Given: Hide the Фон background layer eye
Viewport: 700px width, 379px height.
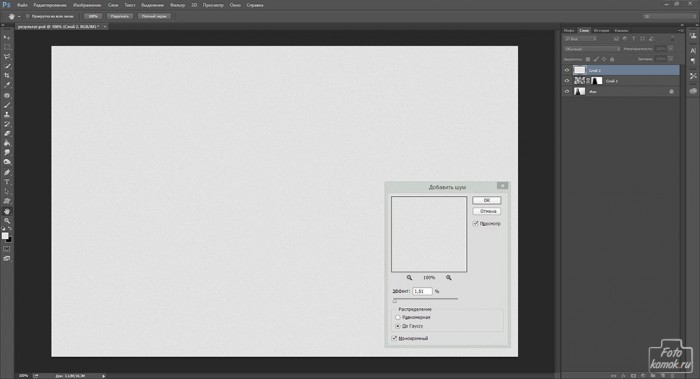Looking at the screenshot, I should [567, 92].
